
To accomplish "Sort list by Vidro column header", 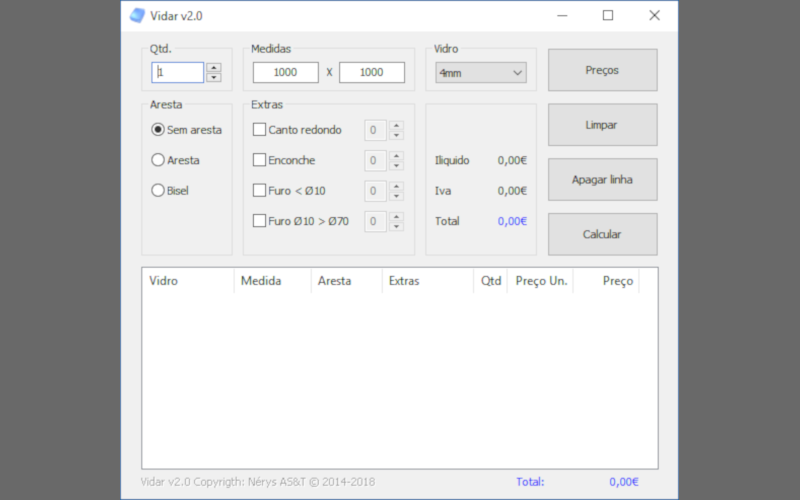I will (187, 281).
